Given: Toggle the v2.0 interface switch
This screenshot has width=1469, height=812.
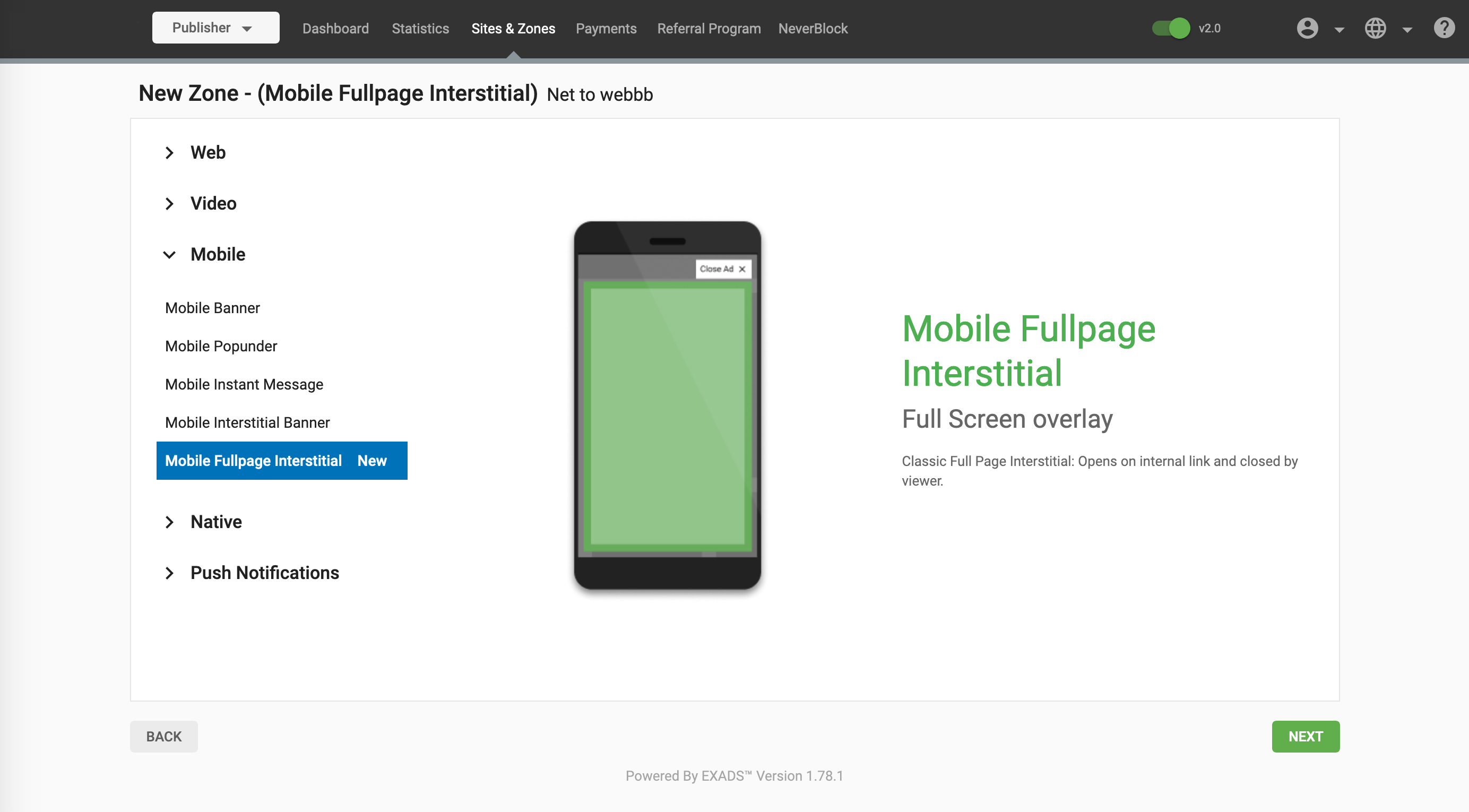Looking at the screenshot, I should click(x=1171, y=29).
